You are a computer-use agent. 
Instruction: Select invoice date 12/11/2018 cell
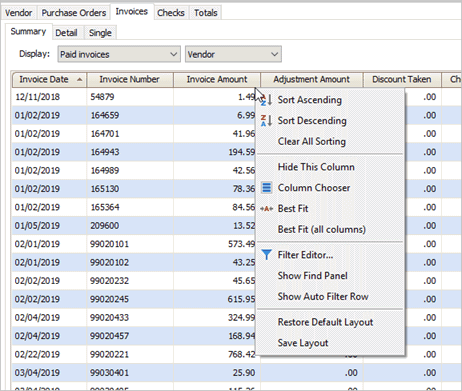tap(49, 97)
